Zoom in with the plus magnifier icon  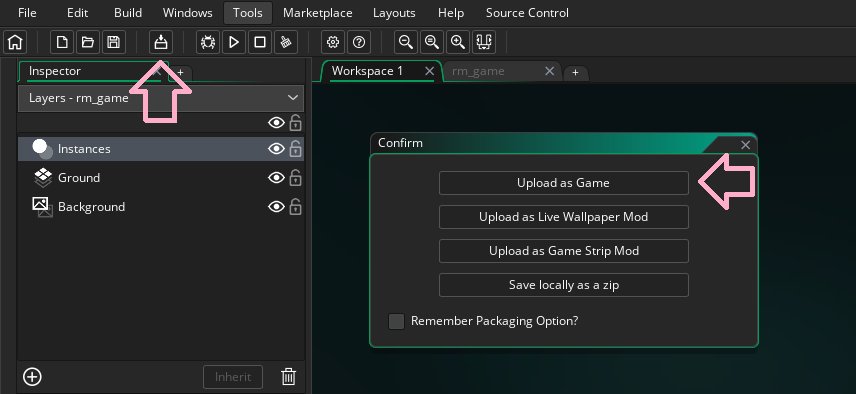pos(458,42)
